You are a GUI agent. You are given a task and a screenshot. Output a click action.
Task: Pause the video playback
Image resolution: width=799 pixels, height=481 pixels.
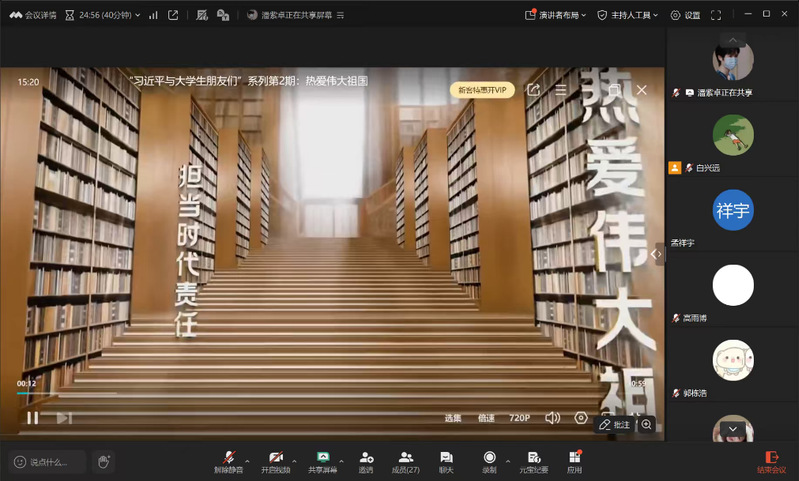[32, 418]
